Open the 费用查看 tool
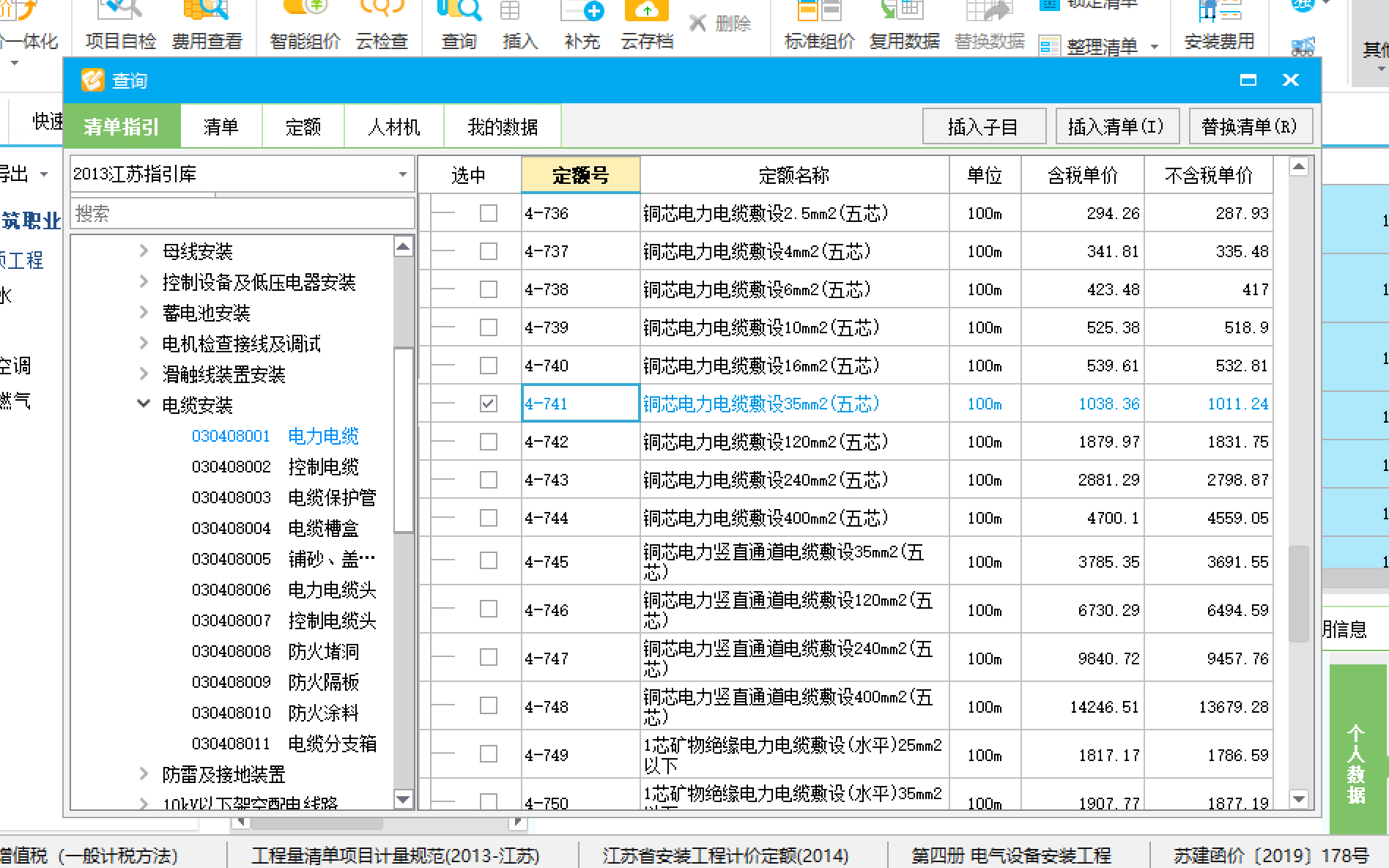This screenshot has width=1389, height=868. tap(207, 26)
